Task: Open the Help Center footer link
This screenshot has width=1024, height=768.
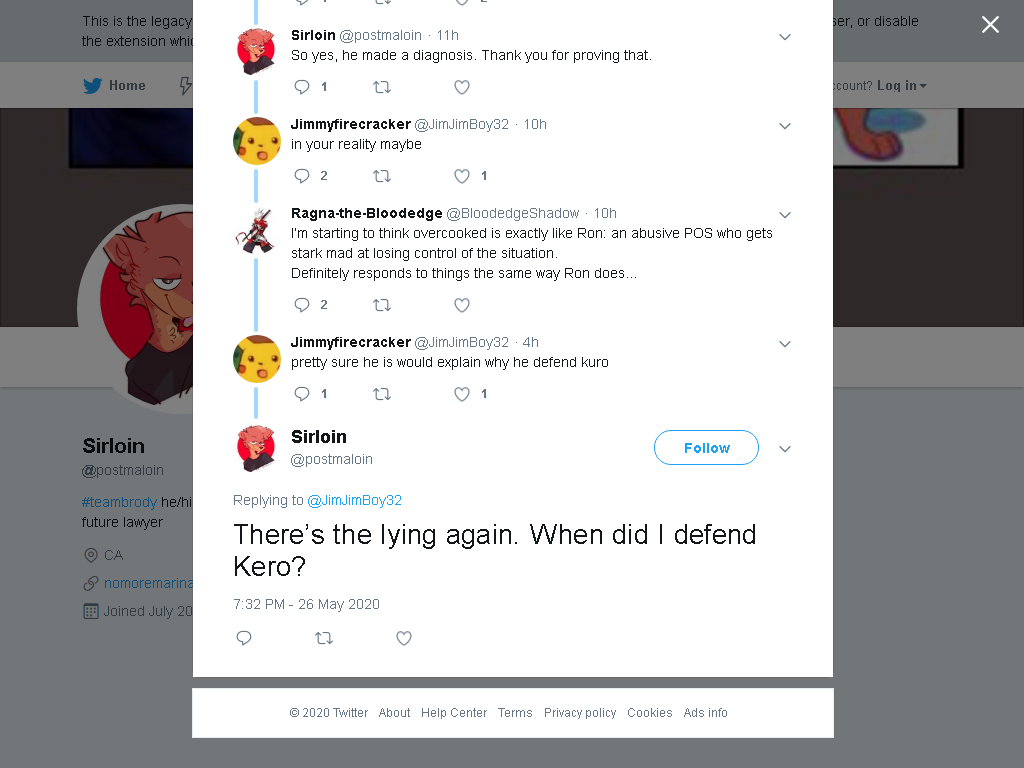Action: pyautogui.click(x=454, y=712)
